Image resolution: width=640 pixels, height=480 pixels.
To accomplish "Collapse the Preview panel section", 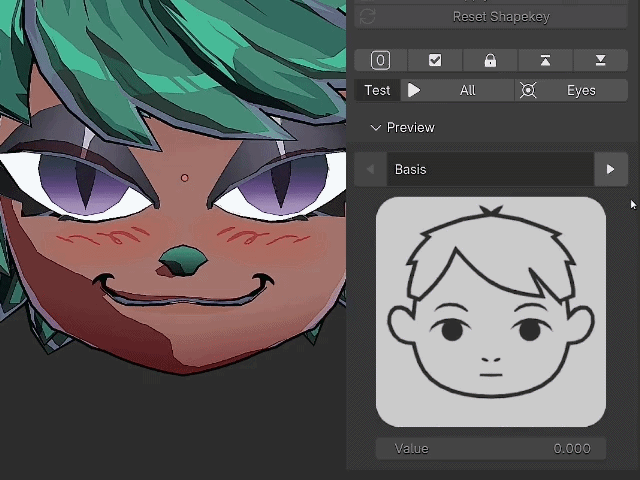I will [402, 128].
